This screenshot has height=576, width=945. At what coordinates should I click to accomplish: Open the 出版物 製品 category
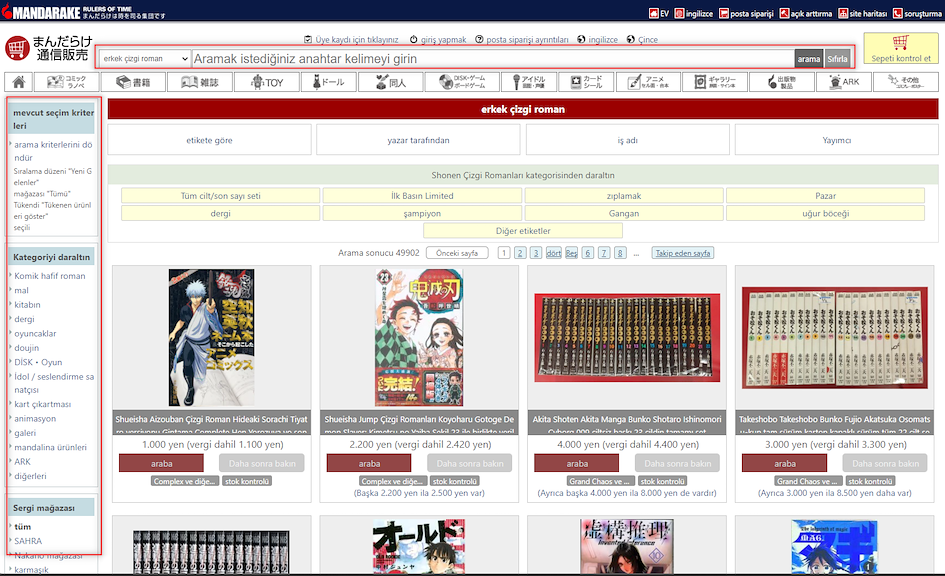coord(782,82)
